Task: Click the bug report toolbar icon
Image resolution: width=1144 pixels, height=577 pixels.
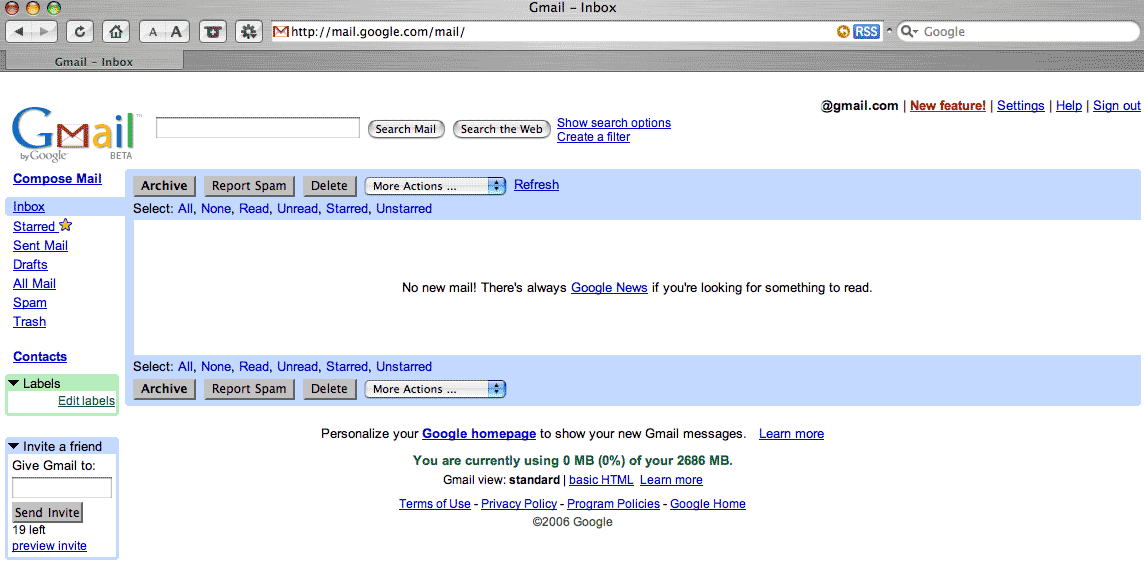Action: pos(249,31)
